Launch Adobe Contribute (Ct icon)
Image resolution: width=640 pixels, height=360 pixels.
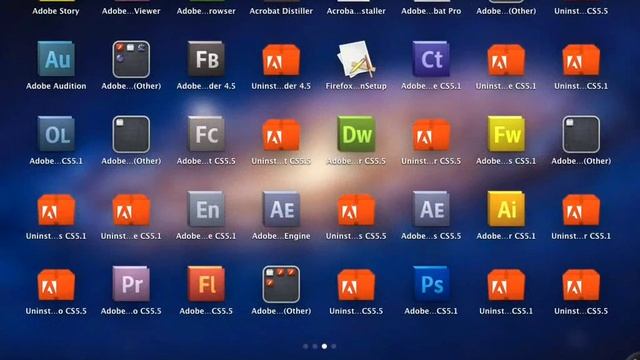[x=431, y=59]
